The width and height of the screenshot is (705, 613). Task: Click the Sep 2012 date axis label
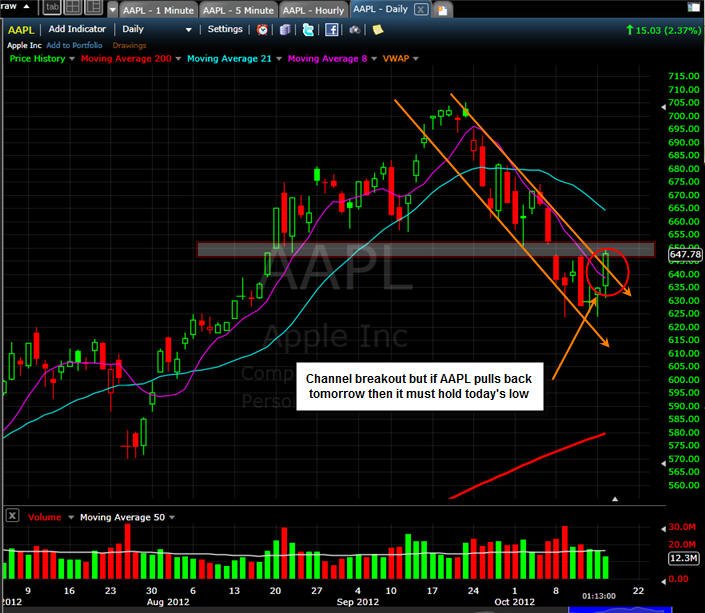357,602
